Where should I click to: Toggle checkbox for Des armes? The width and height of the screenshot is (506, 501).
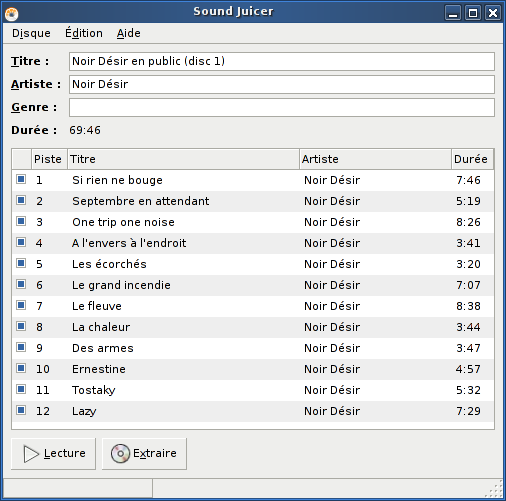(x=21, y=347)
